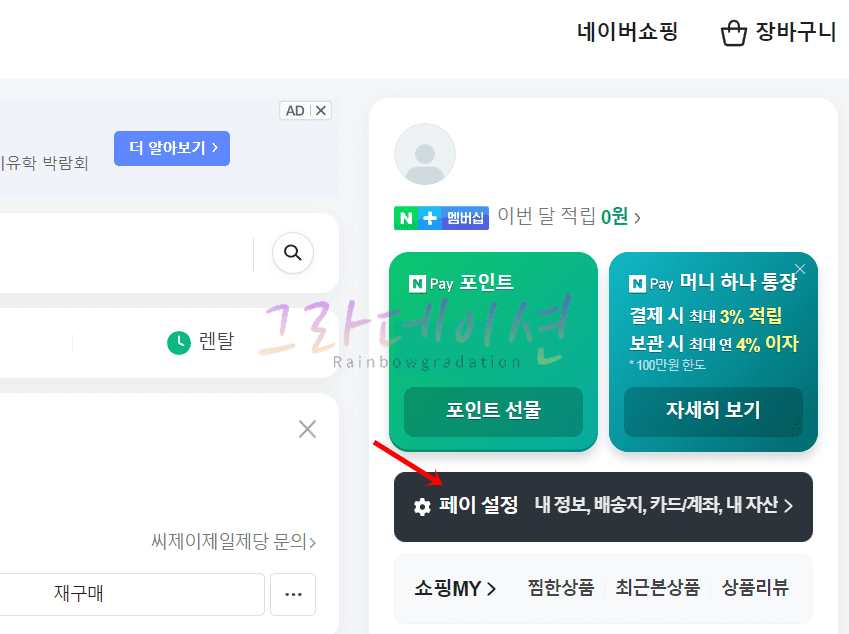Open 씨제이제일제당 문의 link

click(233, 541)
